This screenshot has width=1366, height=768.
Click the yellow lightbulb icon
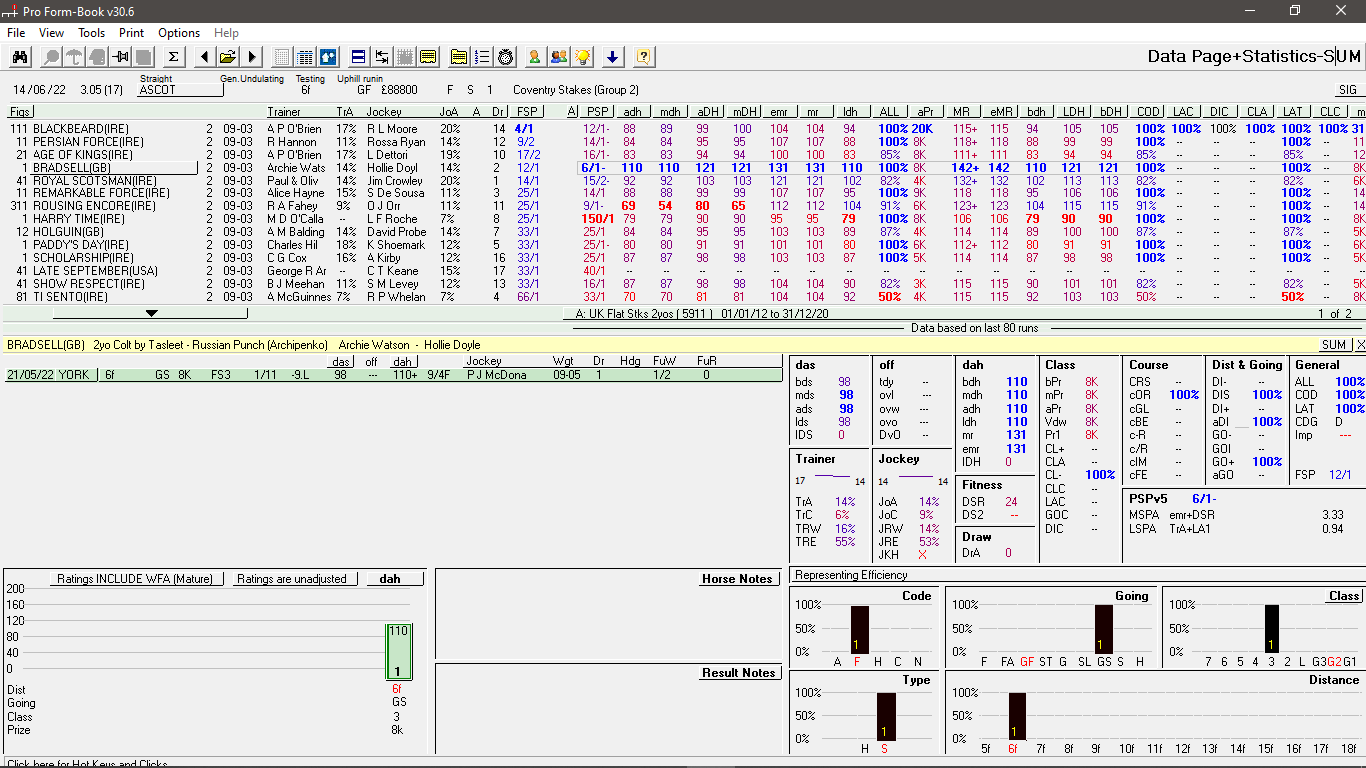[x=583, y=57]
